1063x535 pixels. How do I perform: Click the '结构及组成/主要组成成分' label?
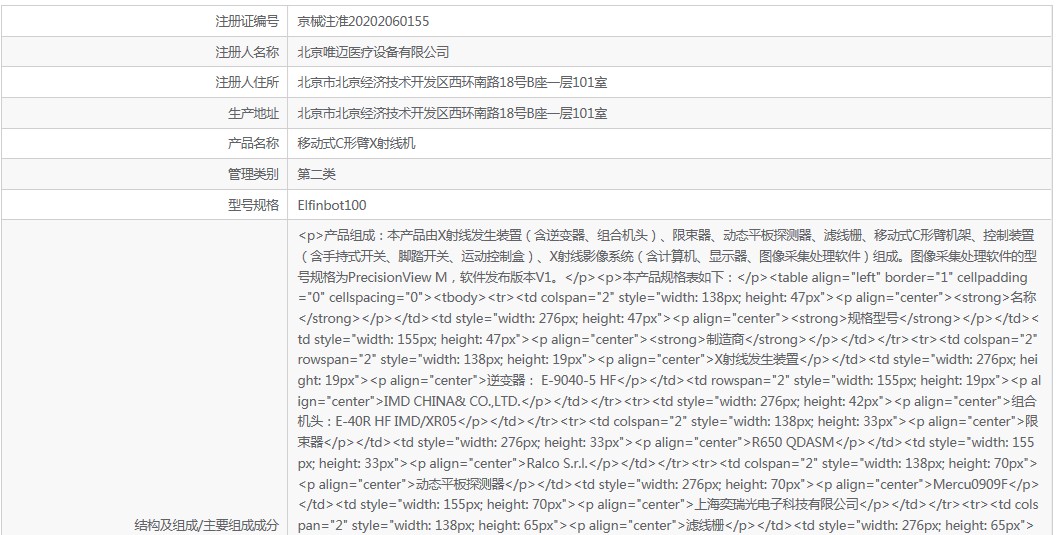(x=207, y=525)
